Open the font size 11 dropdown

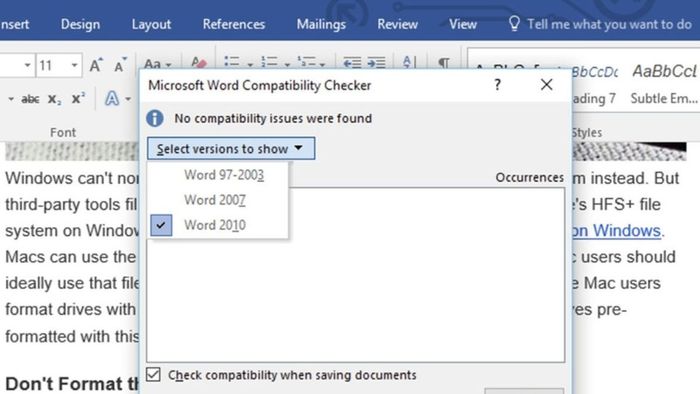74,66
